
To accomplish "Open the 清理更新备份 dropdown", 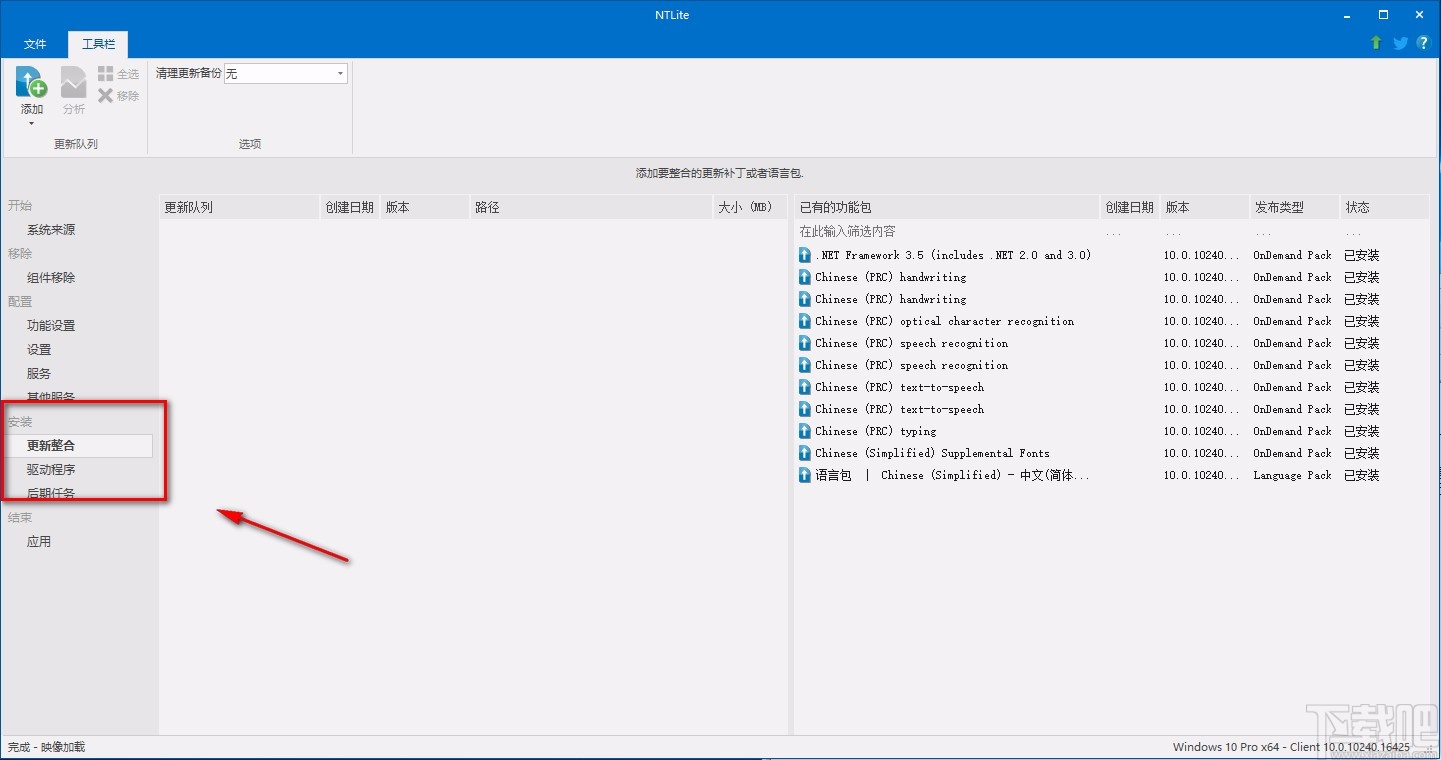I will [339, 73].
